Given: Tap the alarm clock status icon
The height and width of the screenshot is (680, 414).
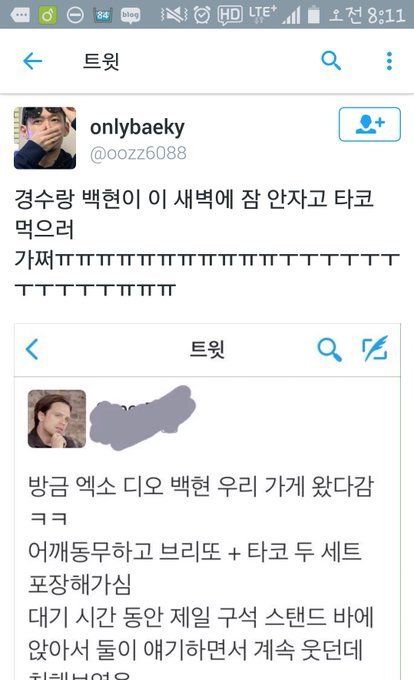Looking at the screenshot, I should (202, 16).
